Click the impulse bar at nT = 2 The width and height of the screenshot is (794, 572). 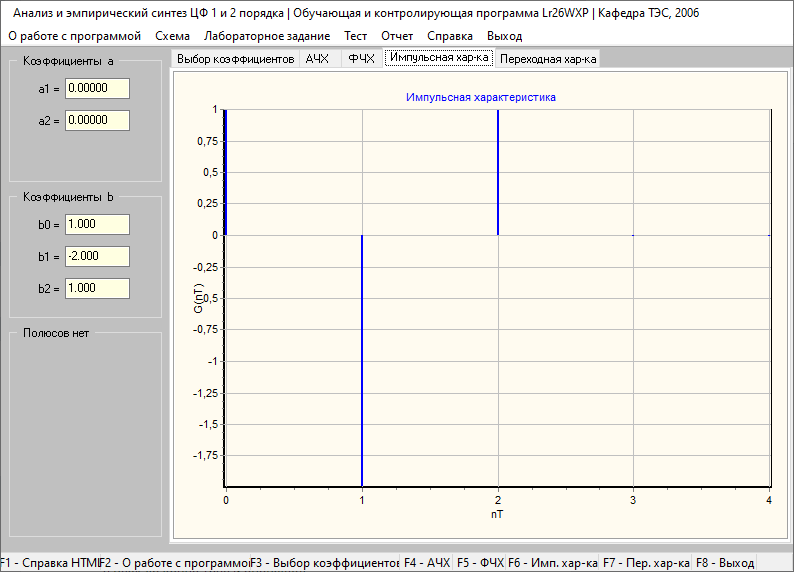pyautogui.click(x=498, y=172)
